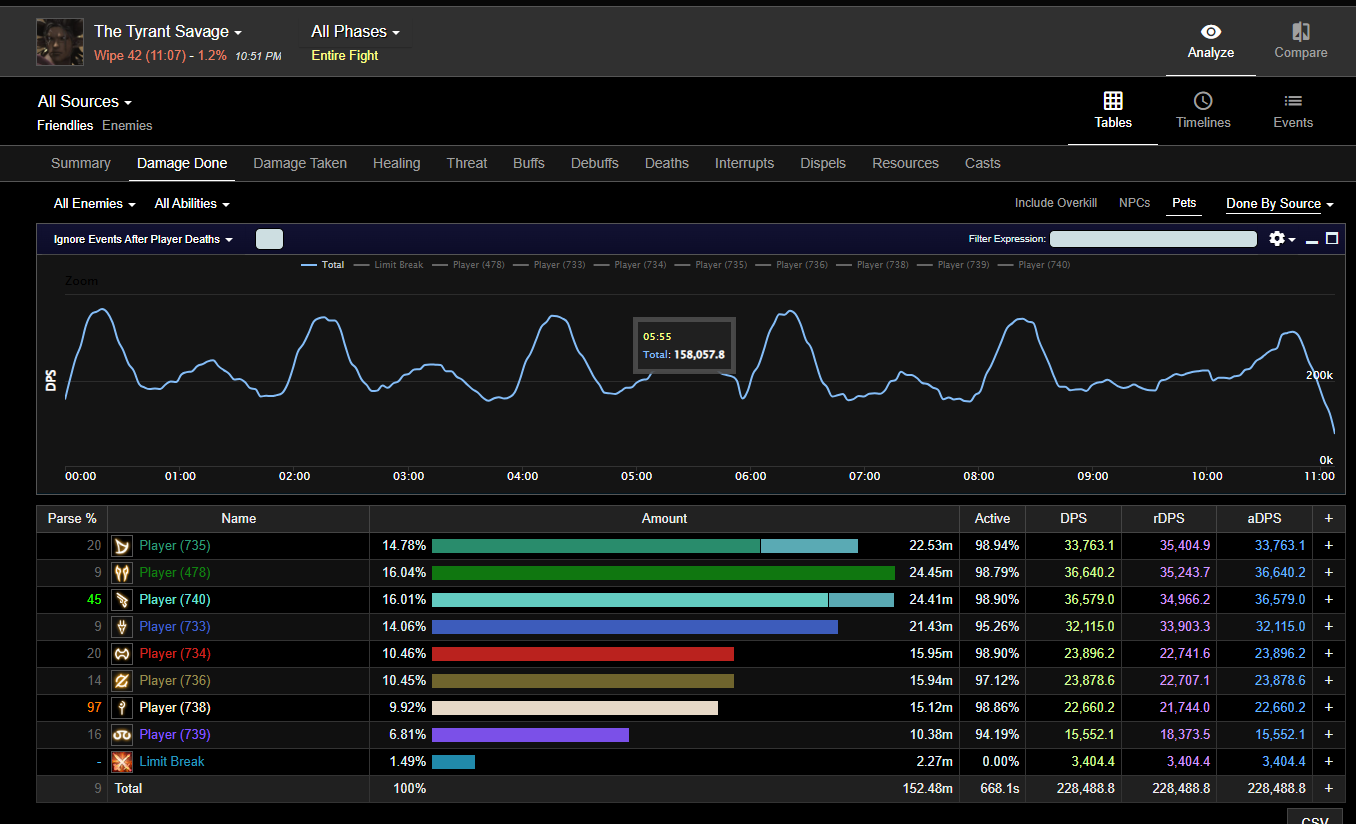Open the Limit Break name link

[x=172, y=762]
